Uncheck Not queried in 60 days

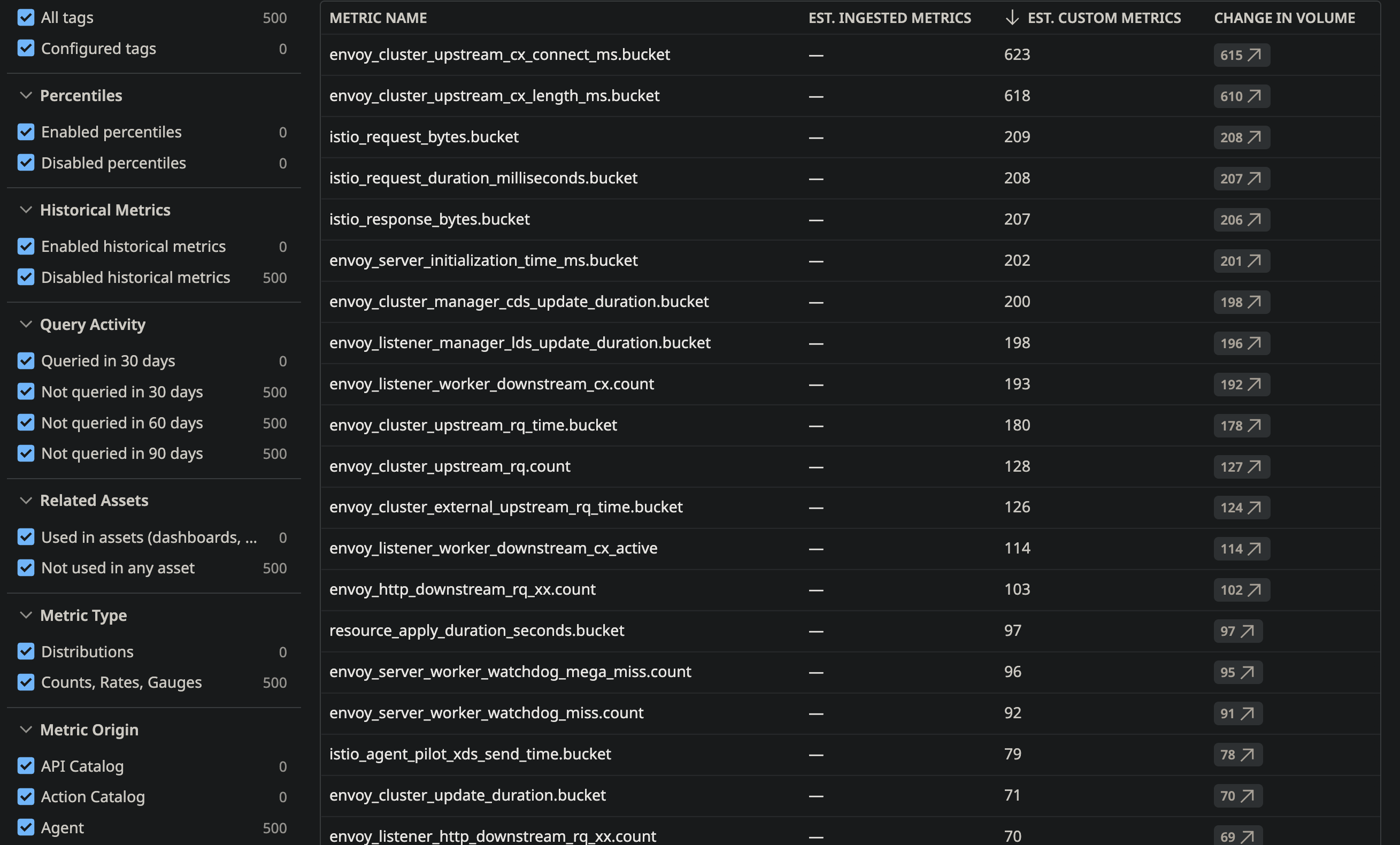point(26,423)
